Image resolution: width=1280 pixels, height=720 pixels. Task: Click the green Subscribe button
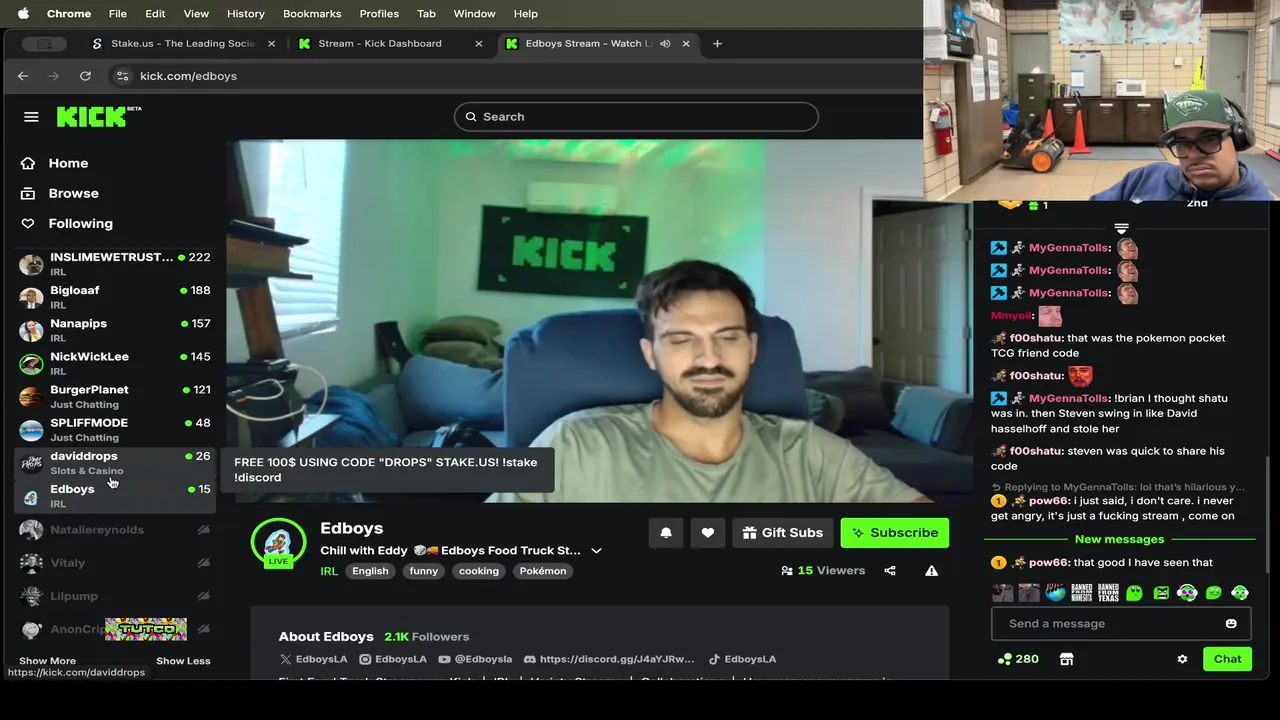click(895, 533)
